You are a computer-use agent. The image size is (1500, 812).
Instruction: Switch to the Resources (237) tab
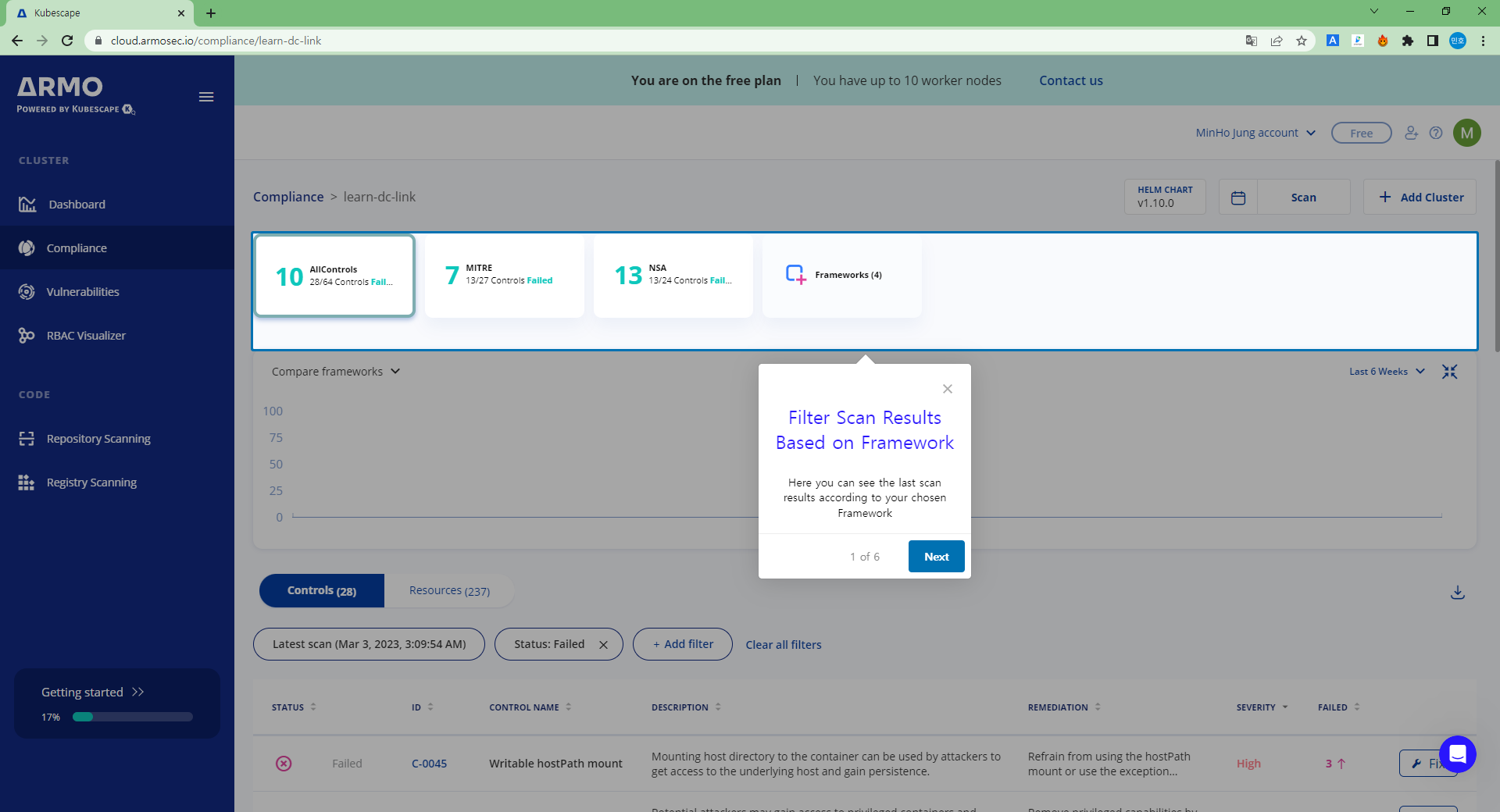pyautogui.click(x=449, y=591)
